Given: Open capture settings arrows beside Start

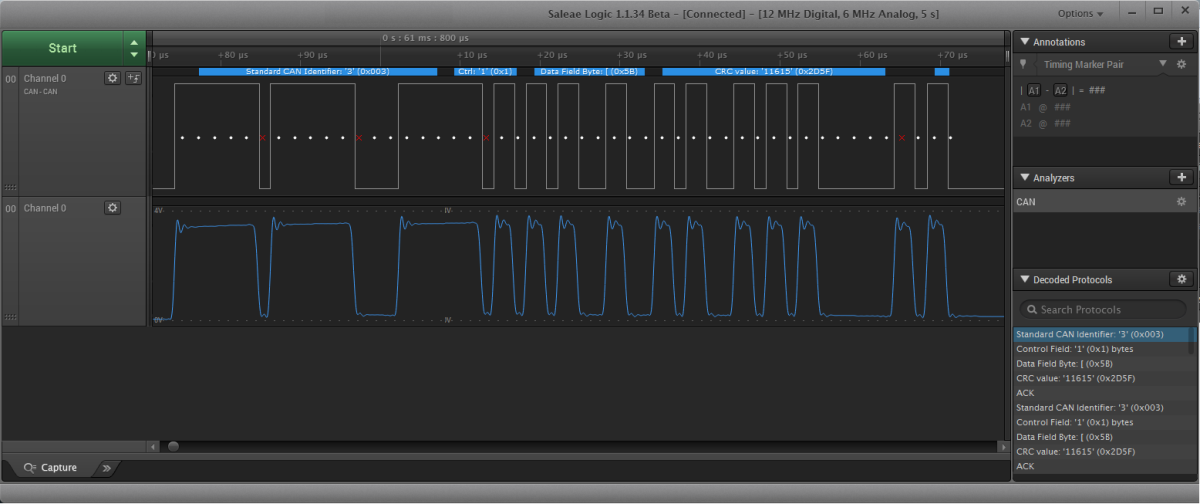Looking at the screenshot, I should pyautogui.click(x=134, y=47).
